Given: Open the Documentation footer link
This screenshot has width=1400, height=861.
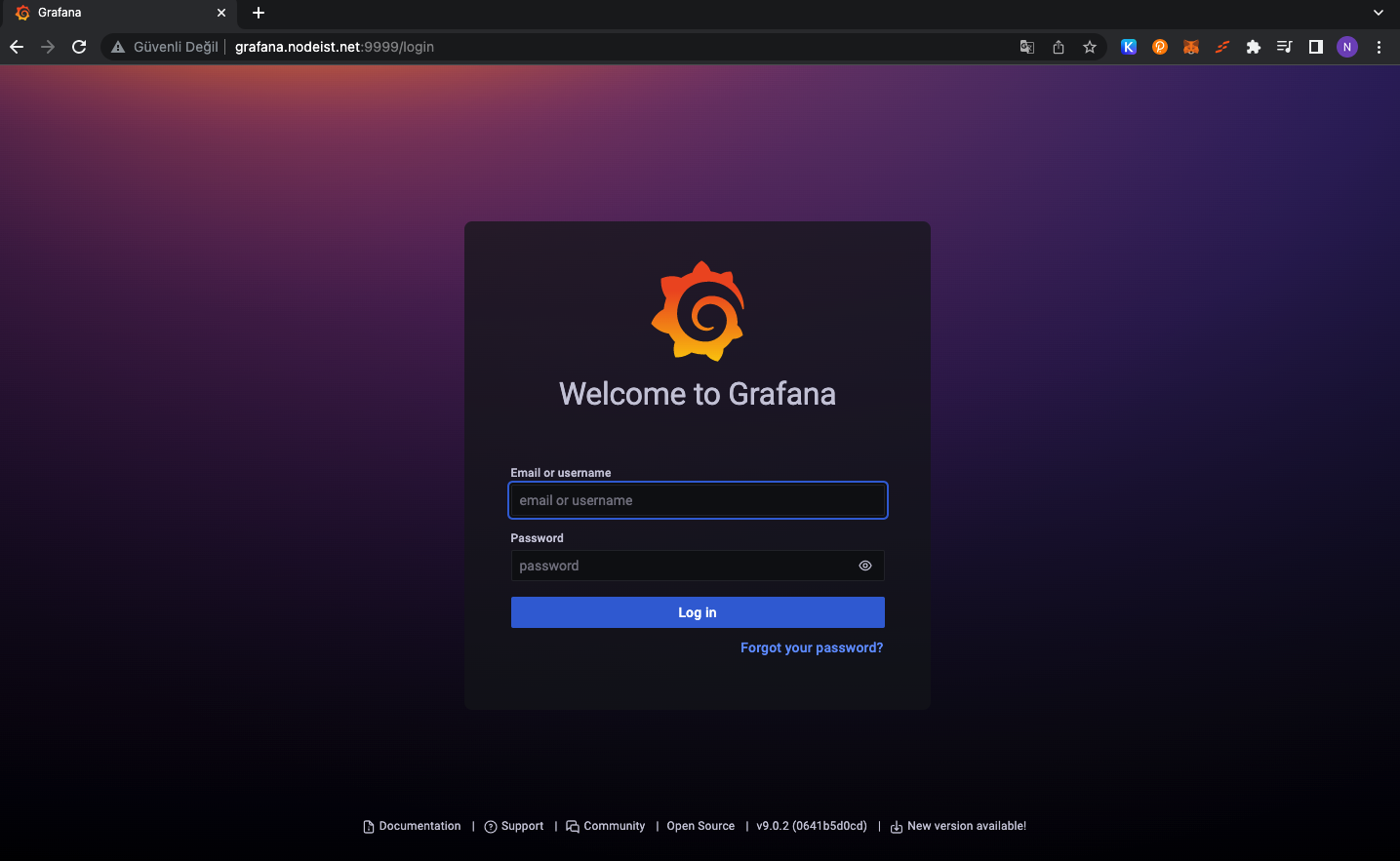Looking at the screenshot, I should 412,826.
